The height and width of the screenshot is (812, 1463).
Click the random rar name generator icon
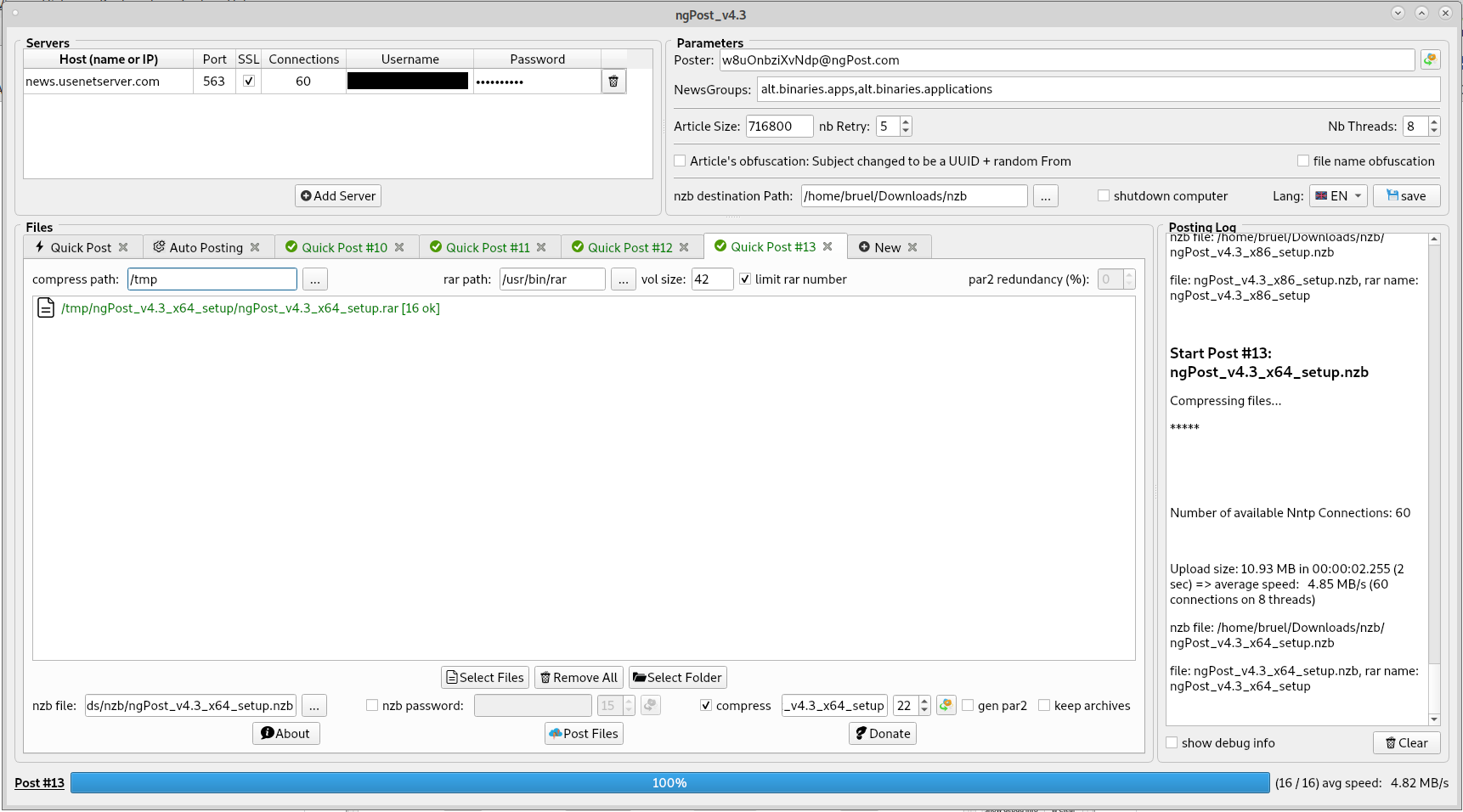(x=946, y=705)
